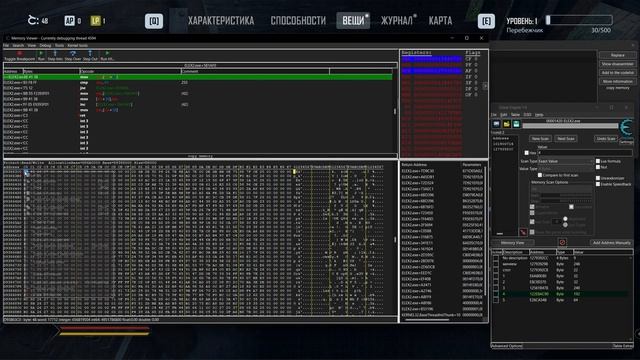Image resolution: width=640 pixels, height=360 pixels.
Task: Open Help menu in Cheat Engine
Action: [x=539, y=115]
